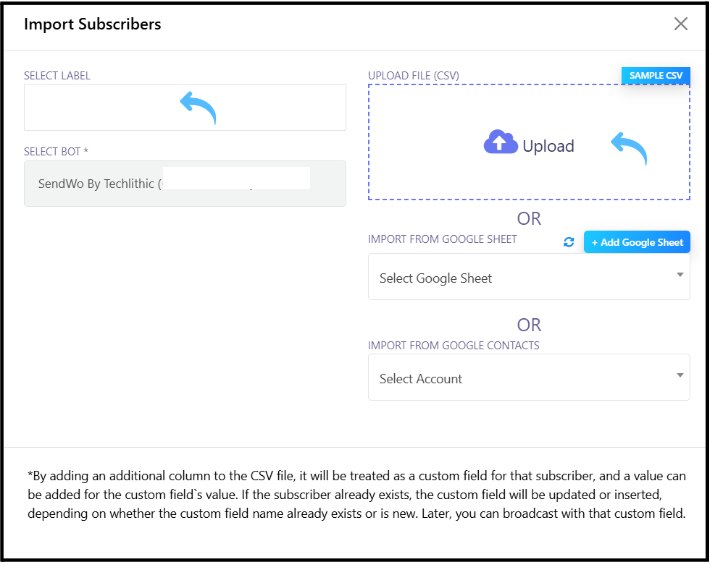710x565 pixels.
Task: Close the Import Subscribers dialog
Action: pos(681,24)
